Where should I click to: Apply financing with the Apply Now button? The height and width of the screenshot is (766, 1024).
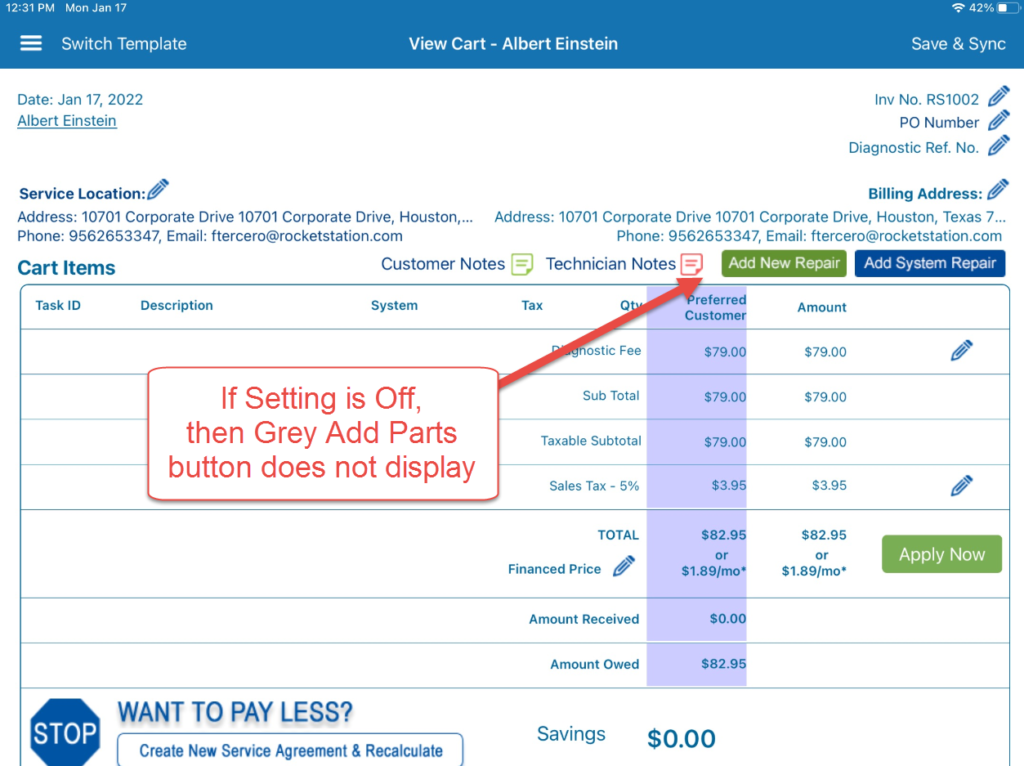[941, 554]
